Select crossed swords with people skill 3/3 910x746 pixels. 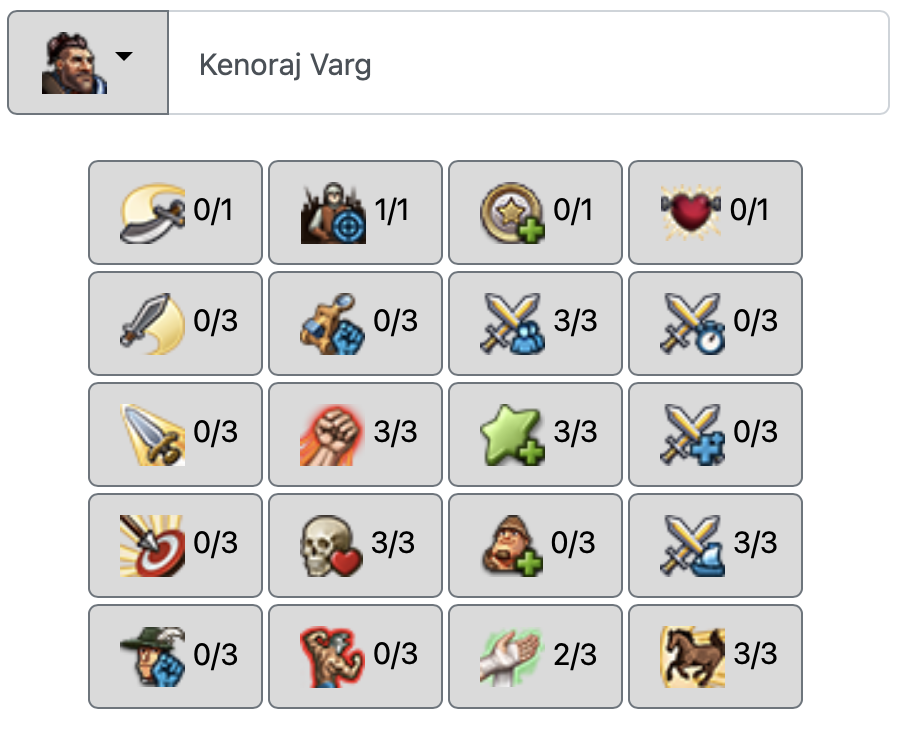pos(535,322)
